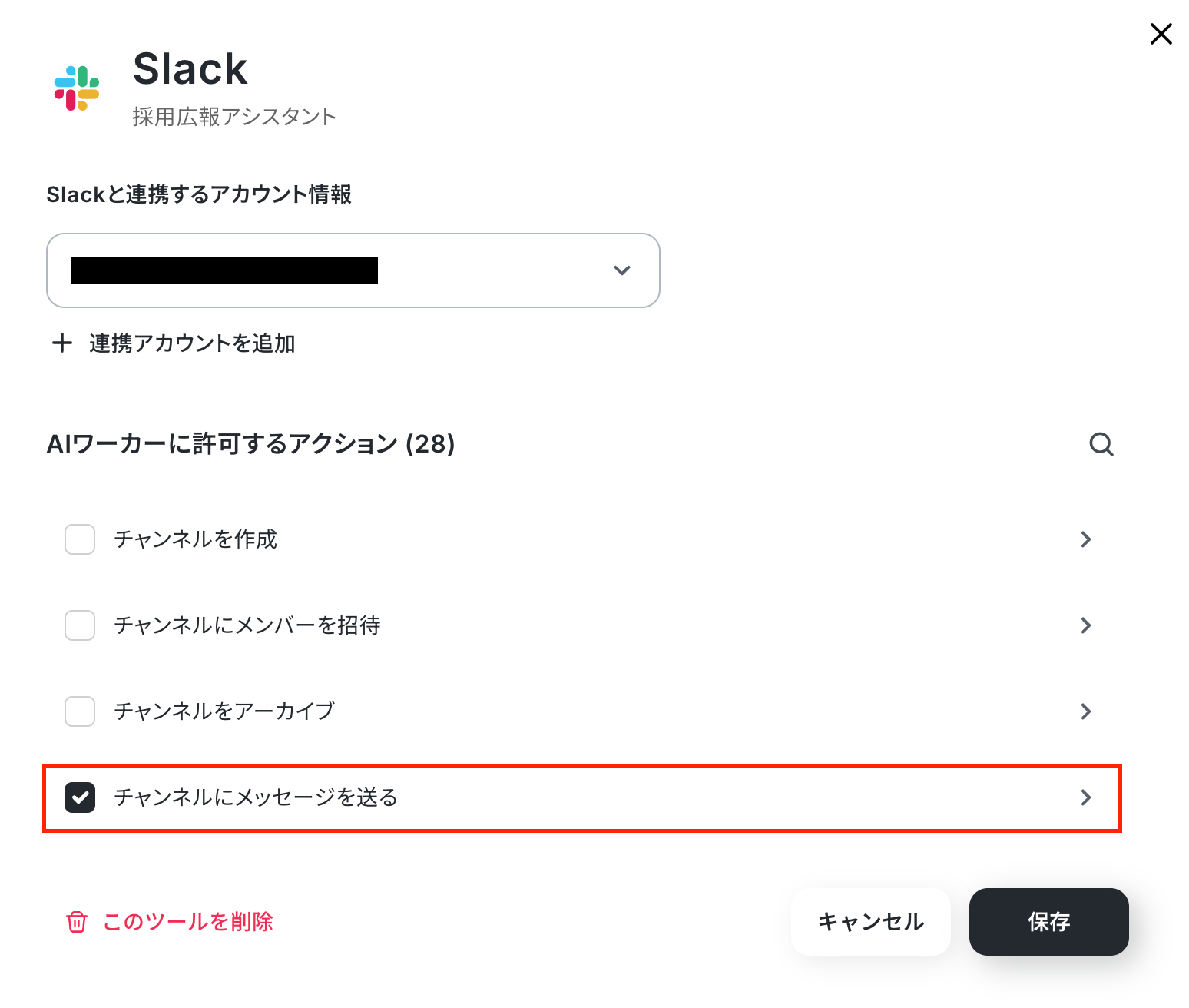
Task: Click the キャンセル button
Action: pos(871,922)
